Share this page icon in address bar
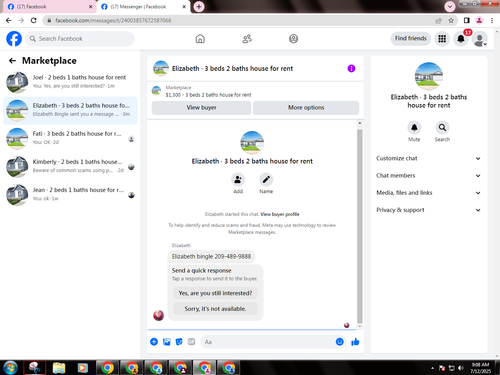Viewport: 500px width, 375px height. coord(439,20)
